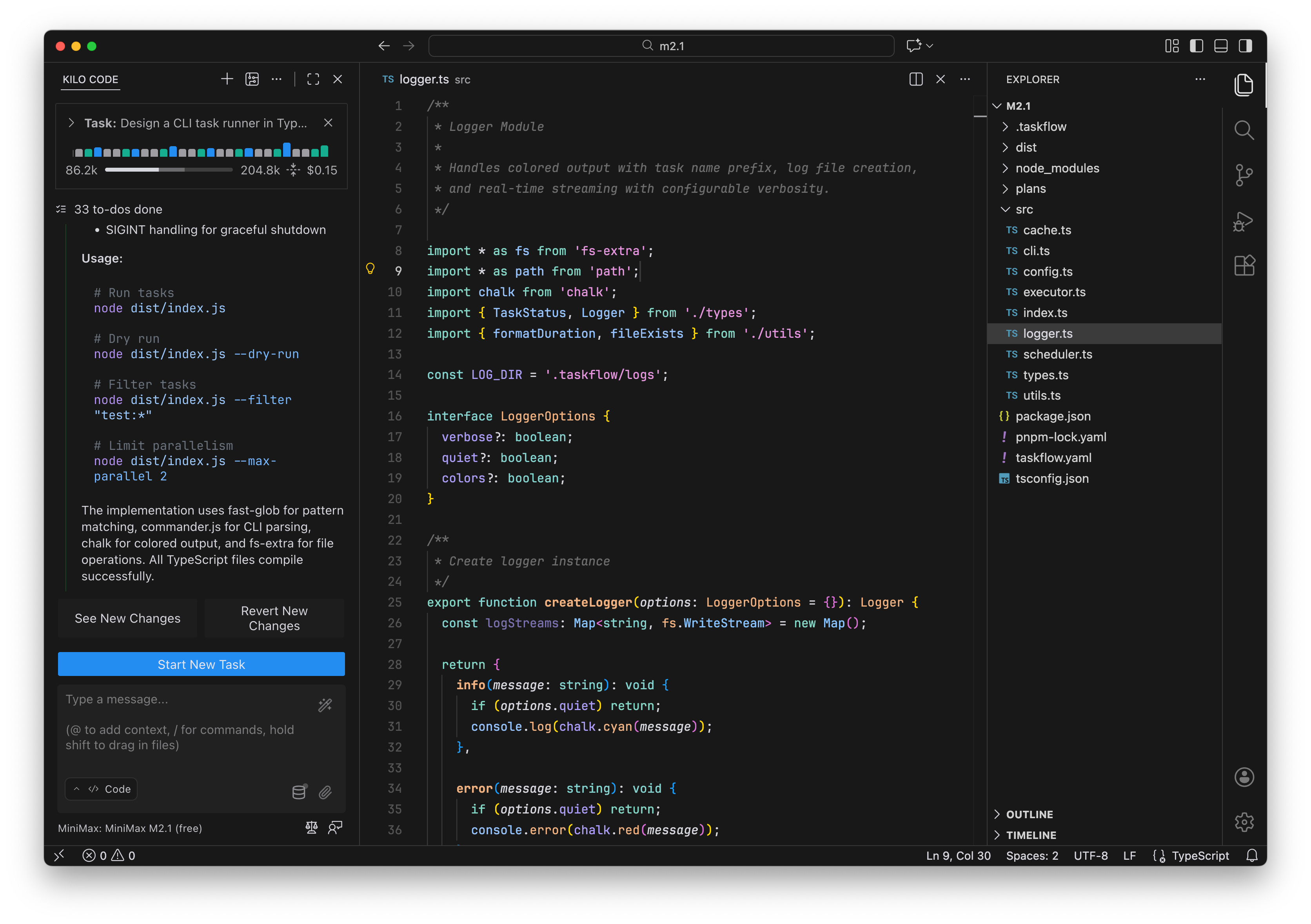
Task: Click plus icon for new Kilo task
Action: click(227, 79)
